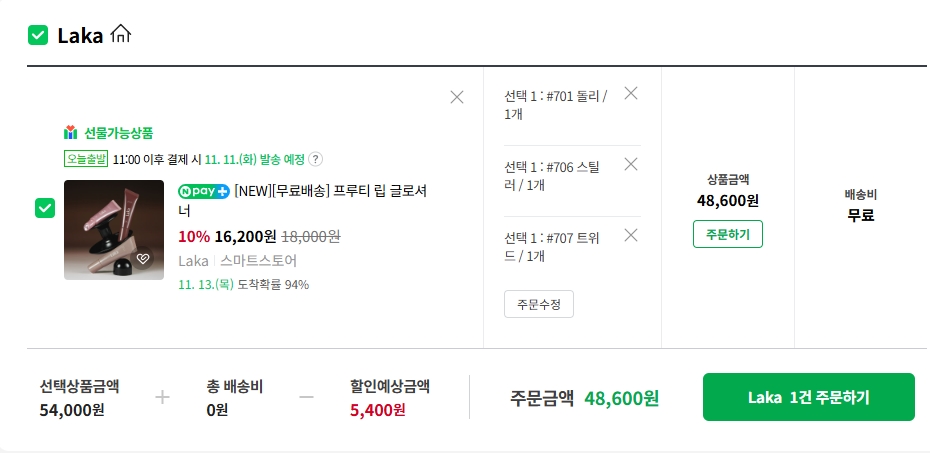930x453 pixels.
Task: Open the 프루티 립 글로셔너 product title
Action: 330,191
